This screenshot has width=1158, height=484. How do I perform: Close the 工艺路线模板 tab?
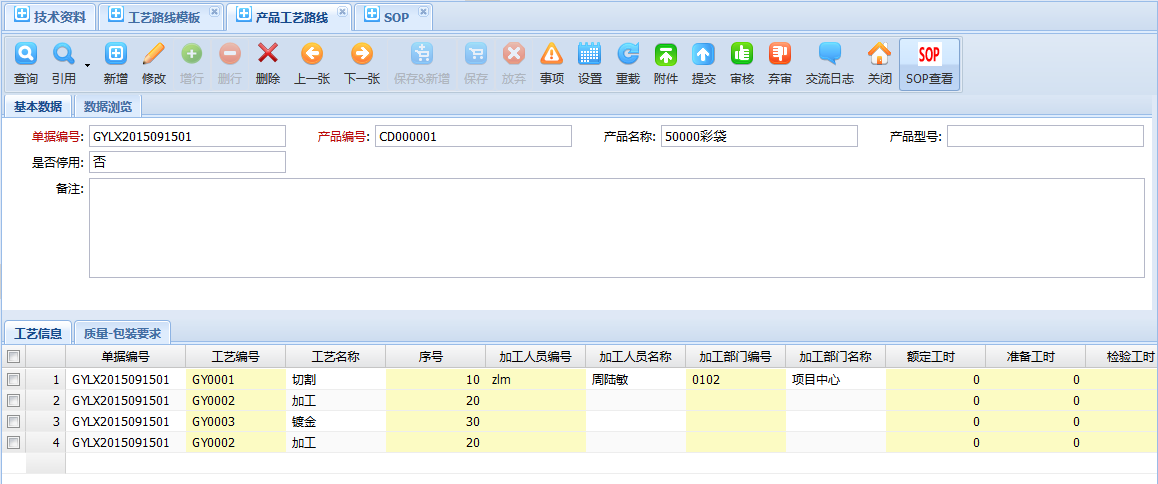214,11
